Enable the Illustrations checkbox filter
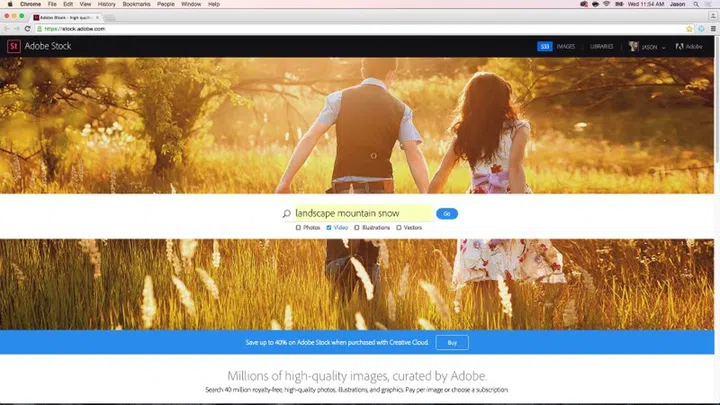Viewport: 720px width, 405px height. [357, 228]
